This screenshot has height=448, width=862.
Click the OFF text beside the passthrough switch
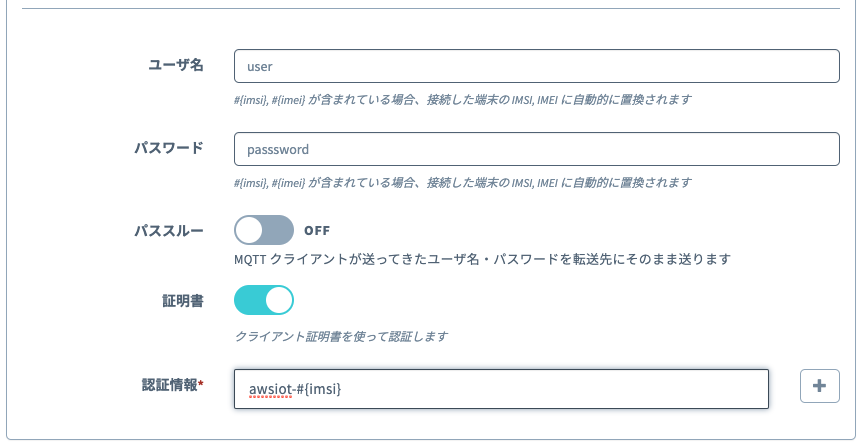tap(317, 230)
